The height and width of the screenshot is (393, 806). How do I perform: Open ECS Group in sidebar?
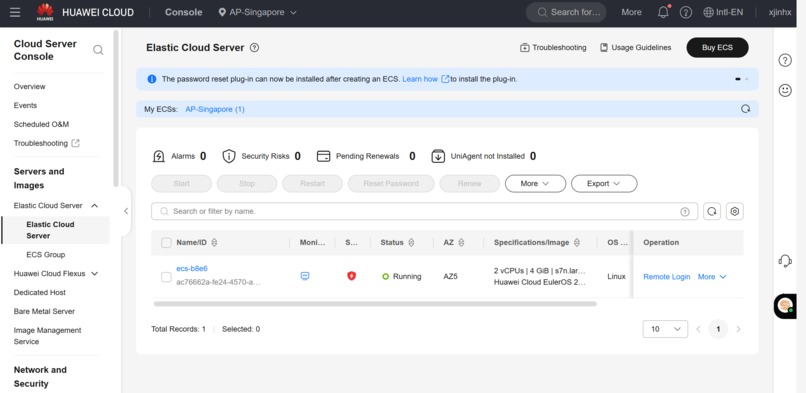pyautogui.click(x=46, y=255)
